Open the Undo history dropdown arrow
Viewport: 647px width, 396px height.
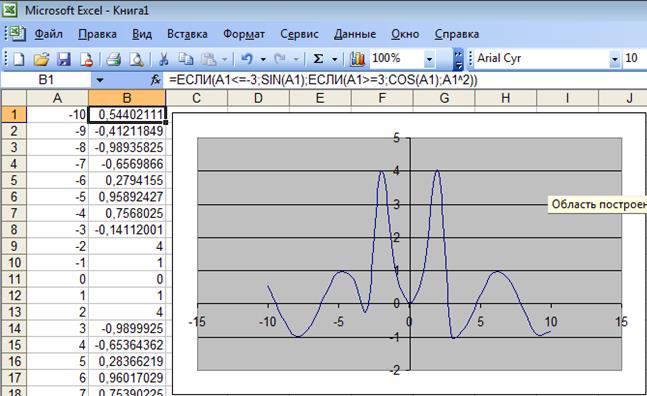tap(263, 60)
